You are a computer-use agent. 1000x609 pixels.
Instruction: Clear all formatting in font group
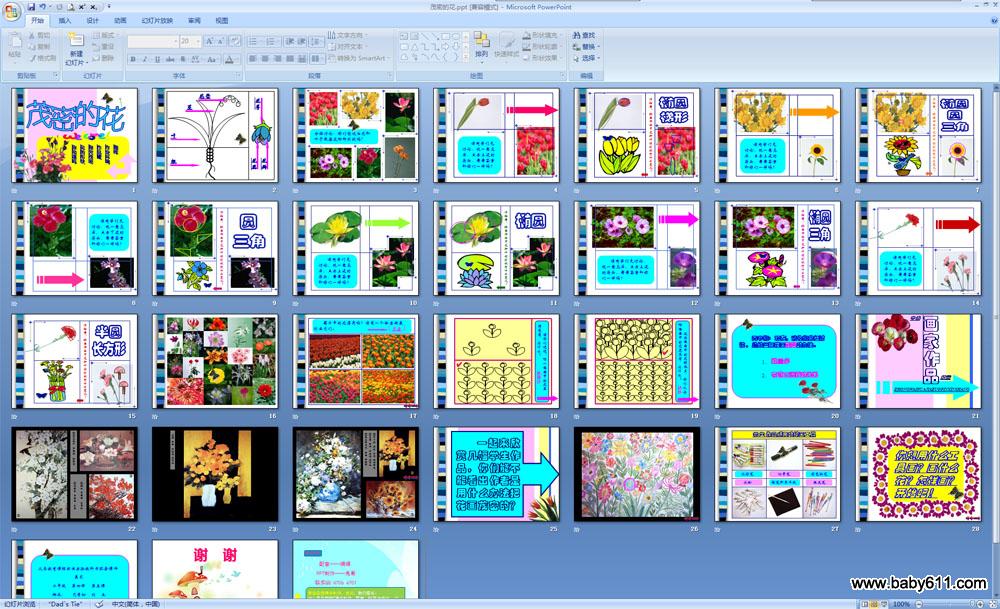(235, 41)
